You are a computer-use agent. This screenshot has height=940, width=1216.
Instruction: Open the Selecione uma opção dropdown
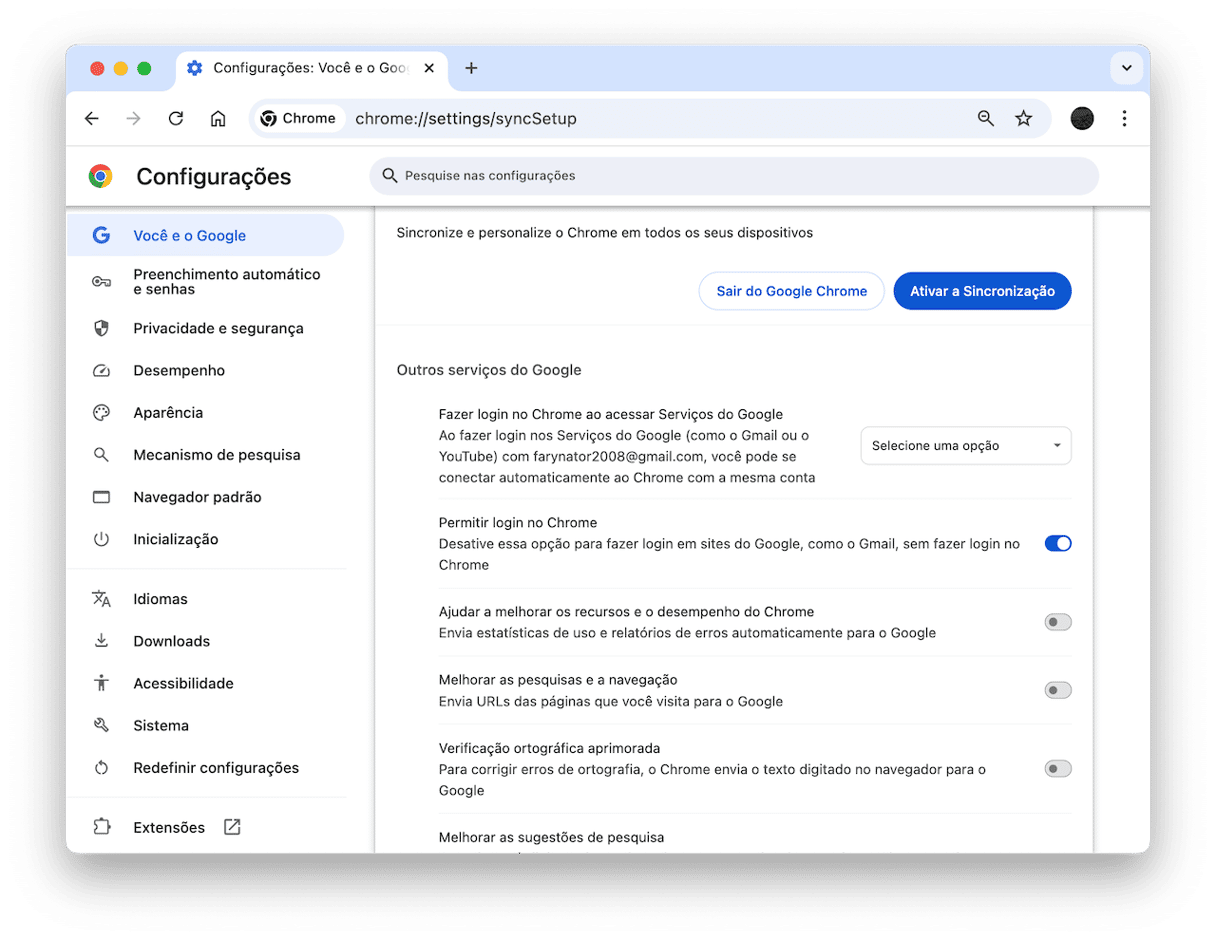(x=965, y=446)
